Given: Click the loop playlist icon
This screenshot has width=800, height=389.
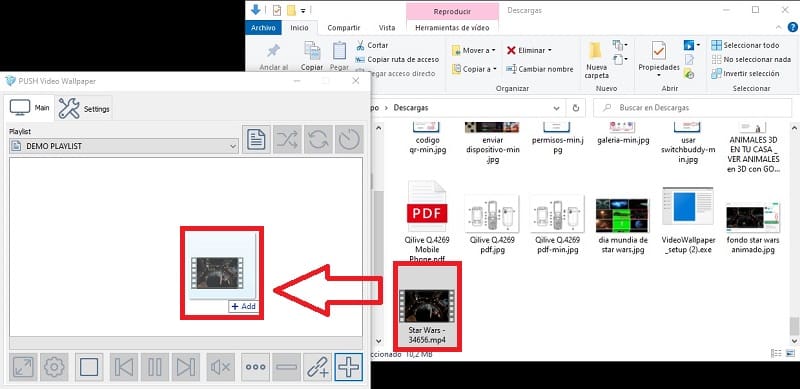Looking at the screenshot, I should [318, 139].
